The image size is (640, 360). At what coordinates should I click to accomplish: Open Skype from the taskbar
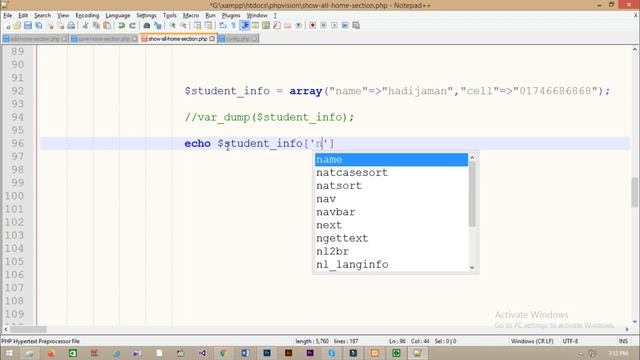pos(331,353)
